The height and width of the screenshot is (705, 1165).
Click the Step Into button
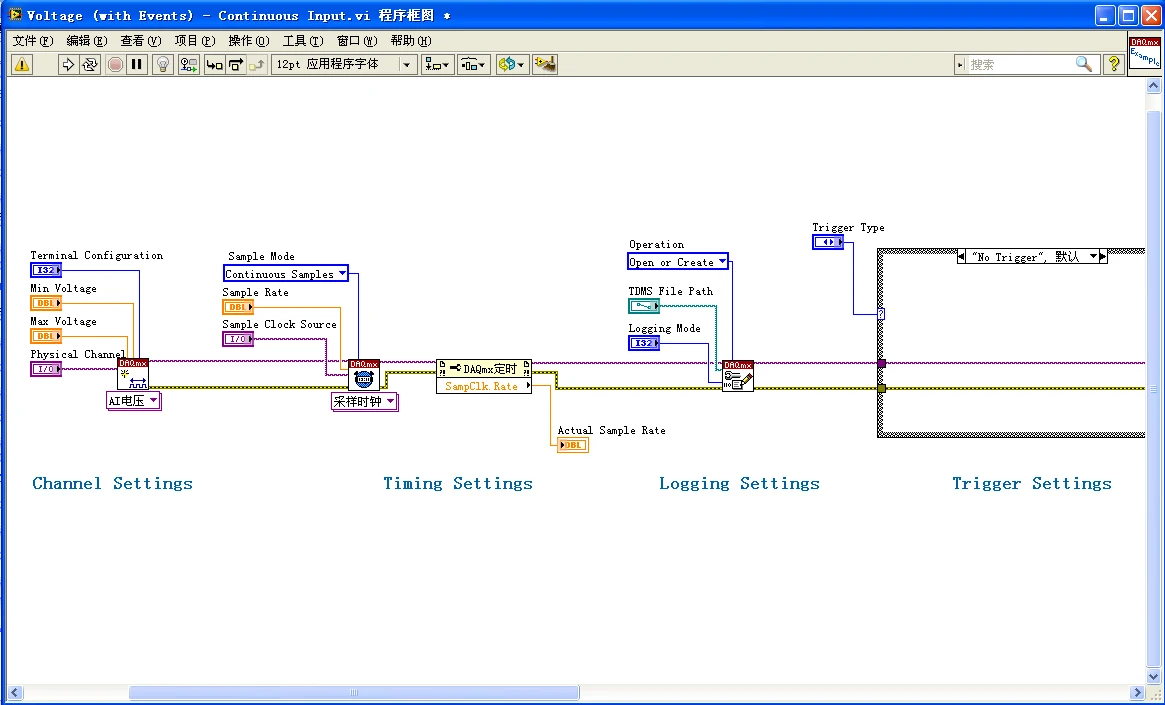pyautogui.click(x=214, y=65)
